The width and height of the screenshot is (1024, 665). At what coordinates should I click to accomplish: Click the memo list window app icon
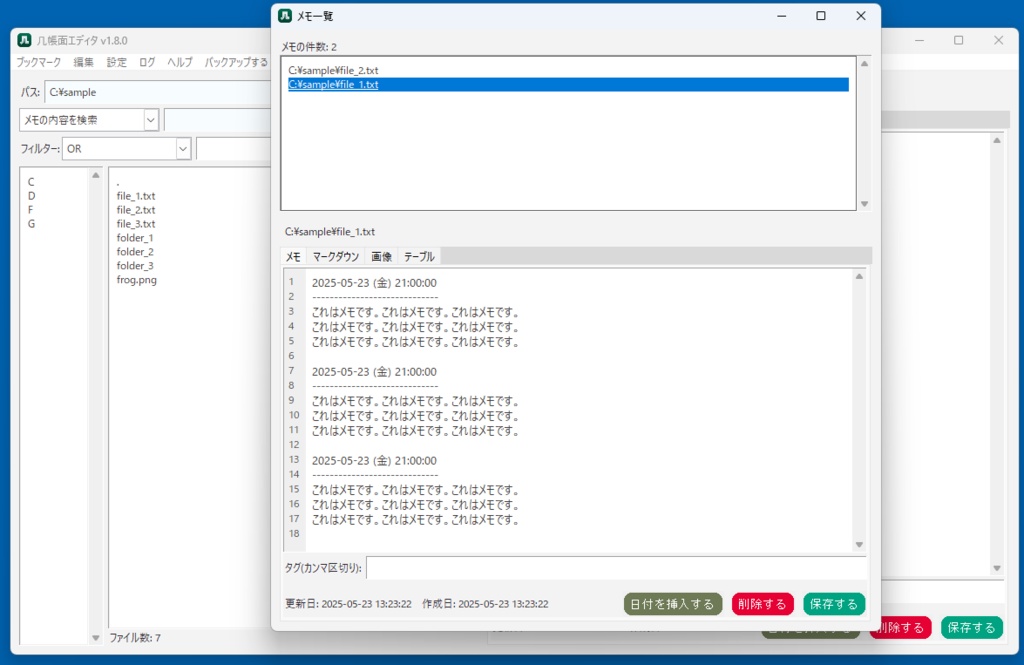[285, 16]
